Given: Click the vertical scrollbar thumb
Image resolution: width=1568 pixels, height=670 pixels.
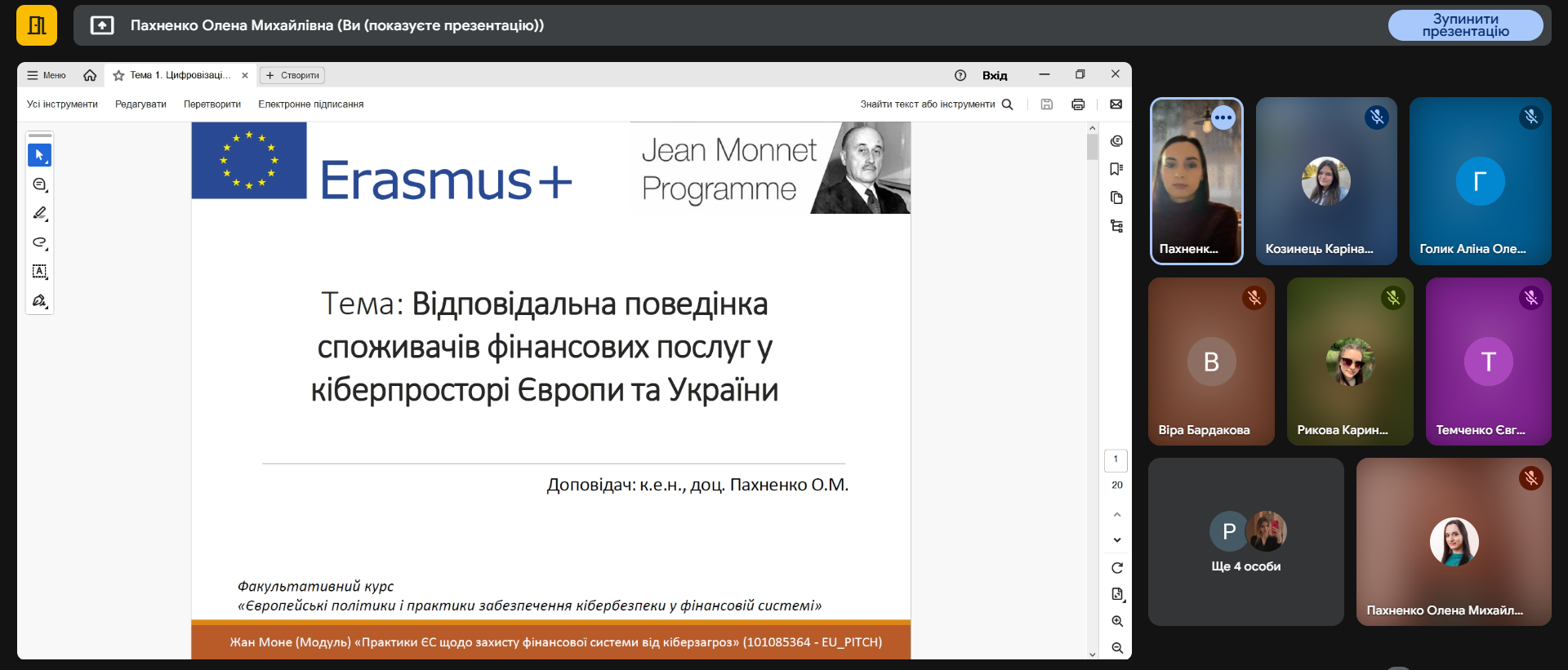Looking at the screenshot, I should point(1093,147).
